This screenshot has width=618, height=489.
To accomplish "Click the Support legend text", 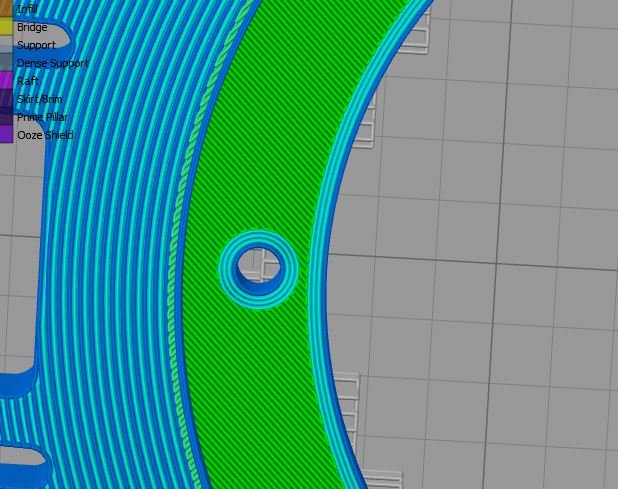I will click(36, 45).
